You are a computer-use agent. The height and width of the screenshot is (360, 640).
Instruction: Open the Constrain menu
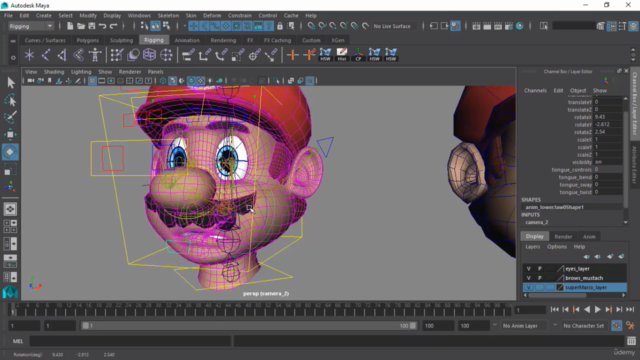click(240, 16)
